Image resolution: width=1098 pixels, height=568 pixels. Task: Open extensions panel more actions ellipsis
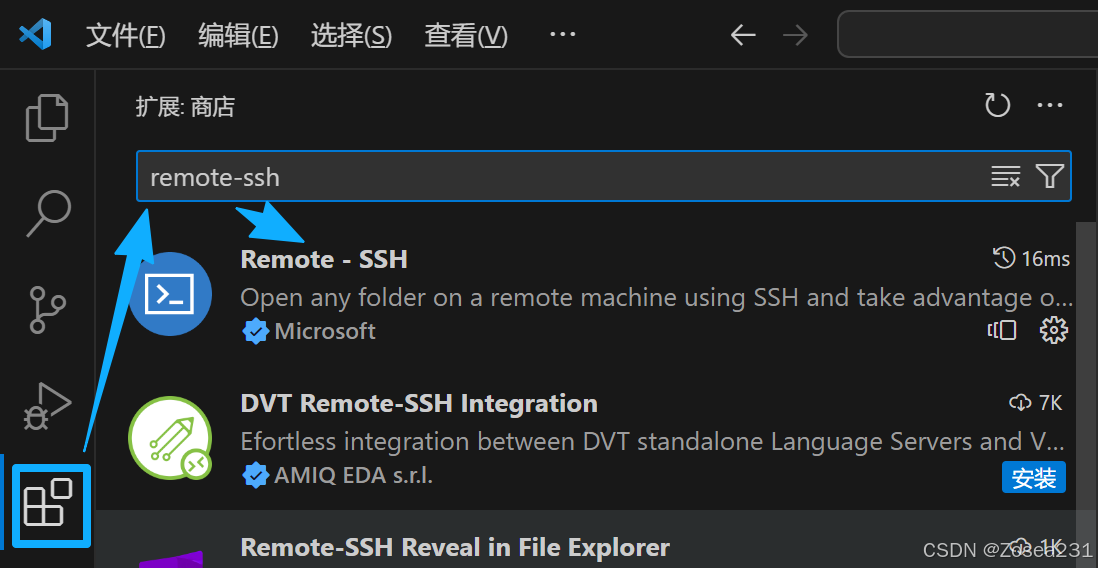point(1050,106)
